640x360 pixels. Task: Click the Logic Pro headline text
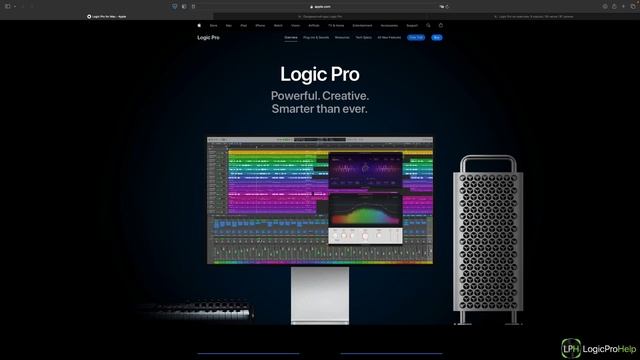[320, 74]
